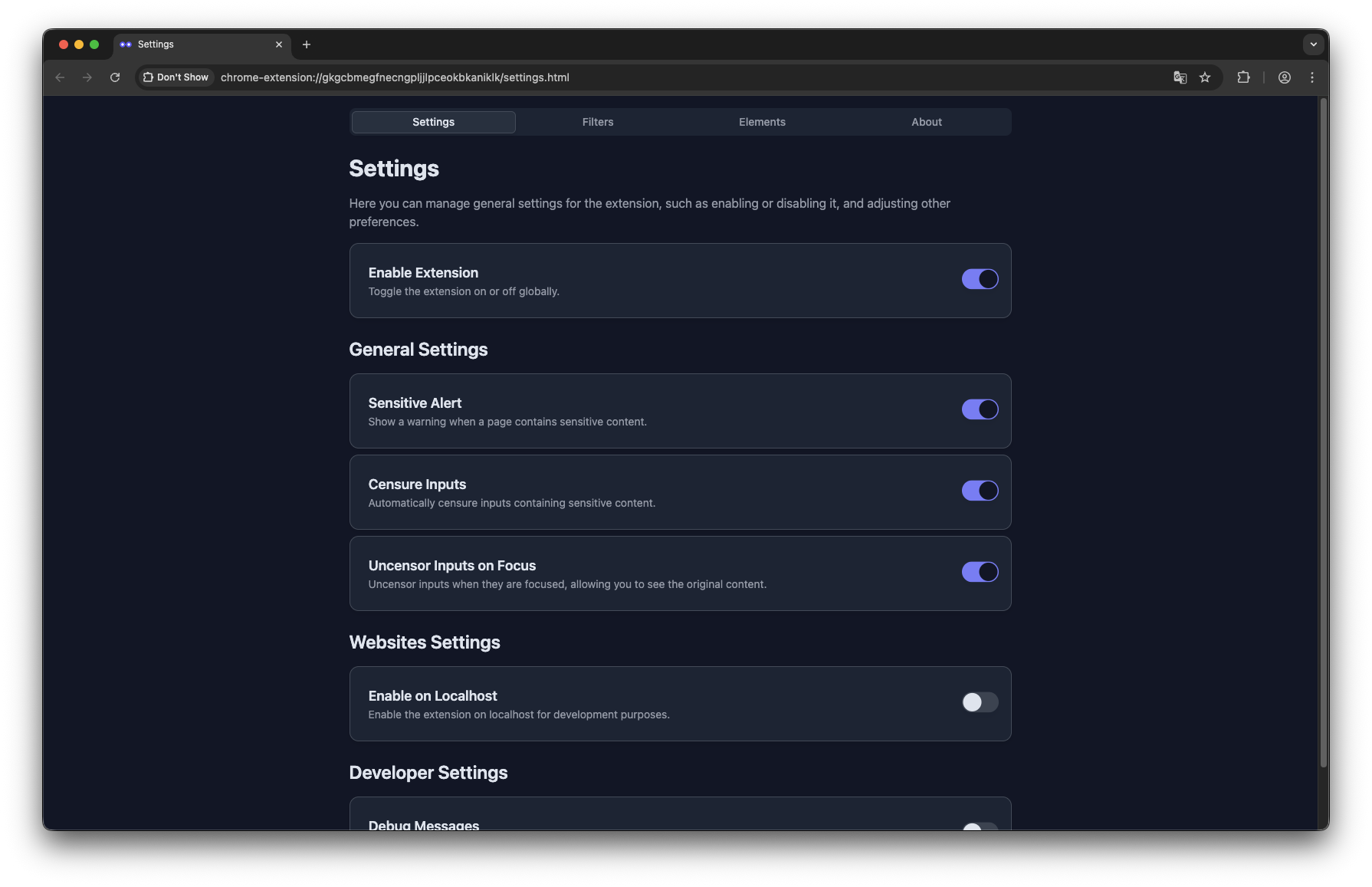Click the browser back arrow icon
Image resolution: width=1372 pixels, height=887 pixels.
[60, 77]
